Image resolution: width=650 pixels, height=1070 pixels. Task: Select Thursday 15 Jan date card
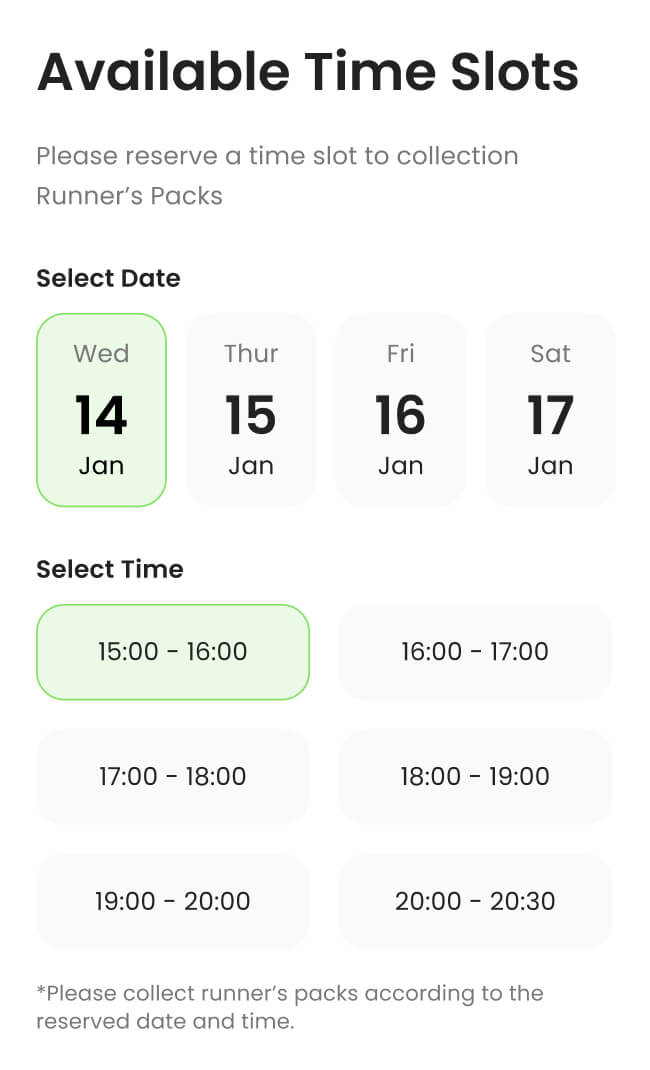(x=251, y=410)
